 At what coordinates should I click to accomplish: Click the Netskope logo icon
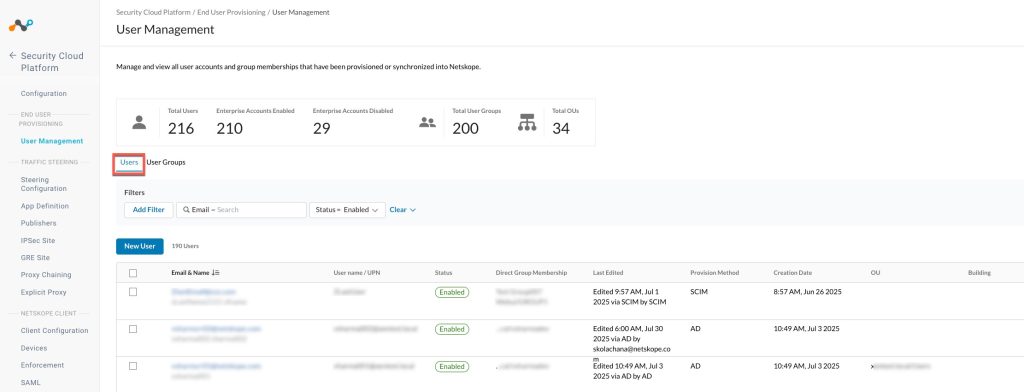pos(20,25)
